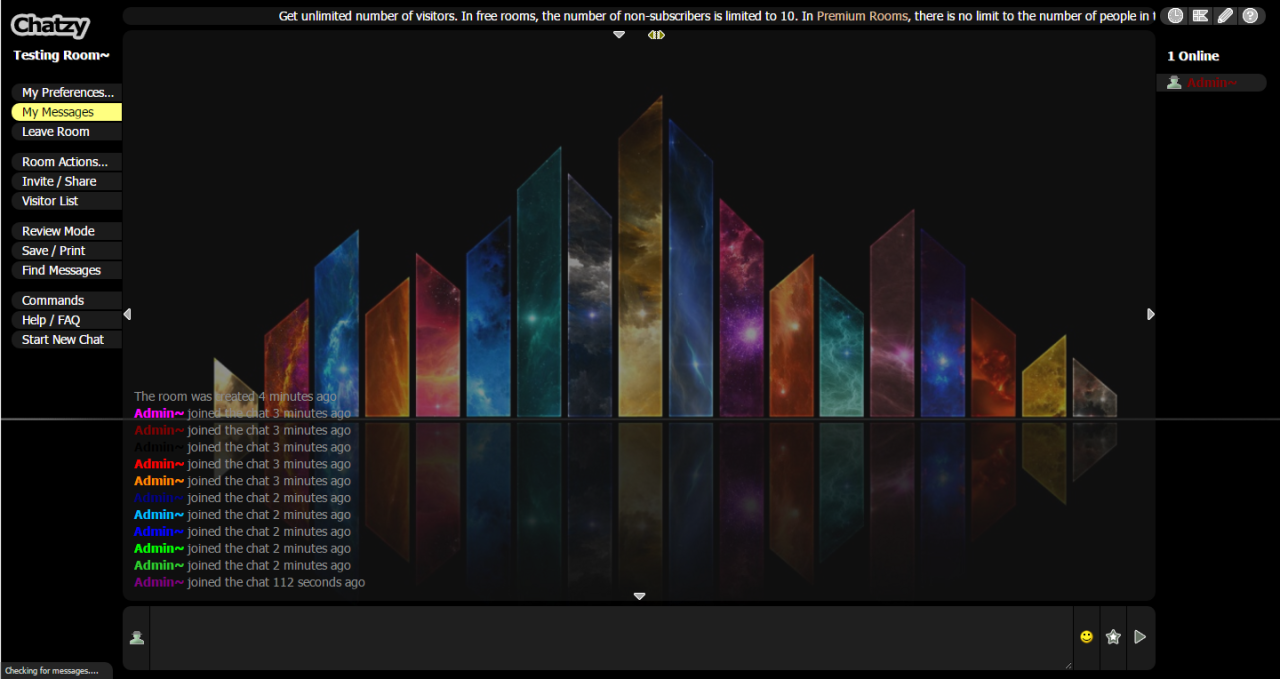Click the left arrow on chat panel edge
Image resolution: width=1280 pixels, height=679 pixels.
pos(127,314)
